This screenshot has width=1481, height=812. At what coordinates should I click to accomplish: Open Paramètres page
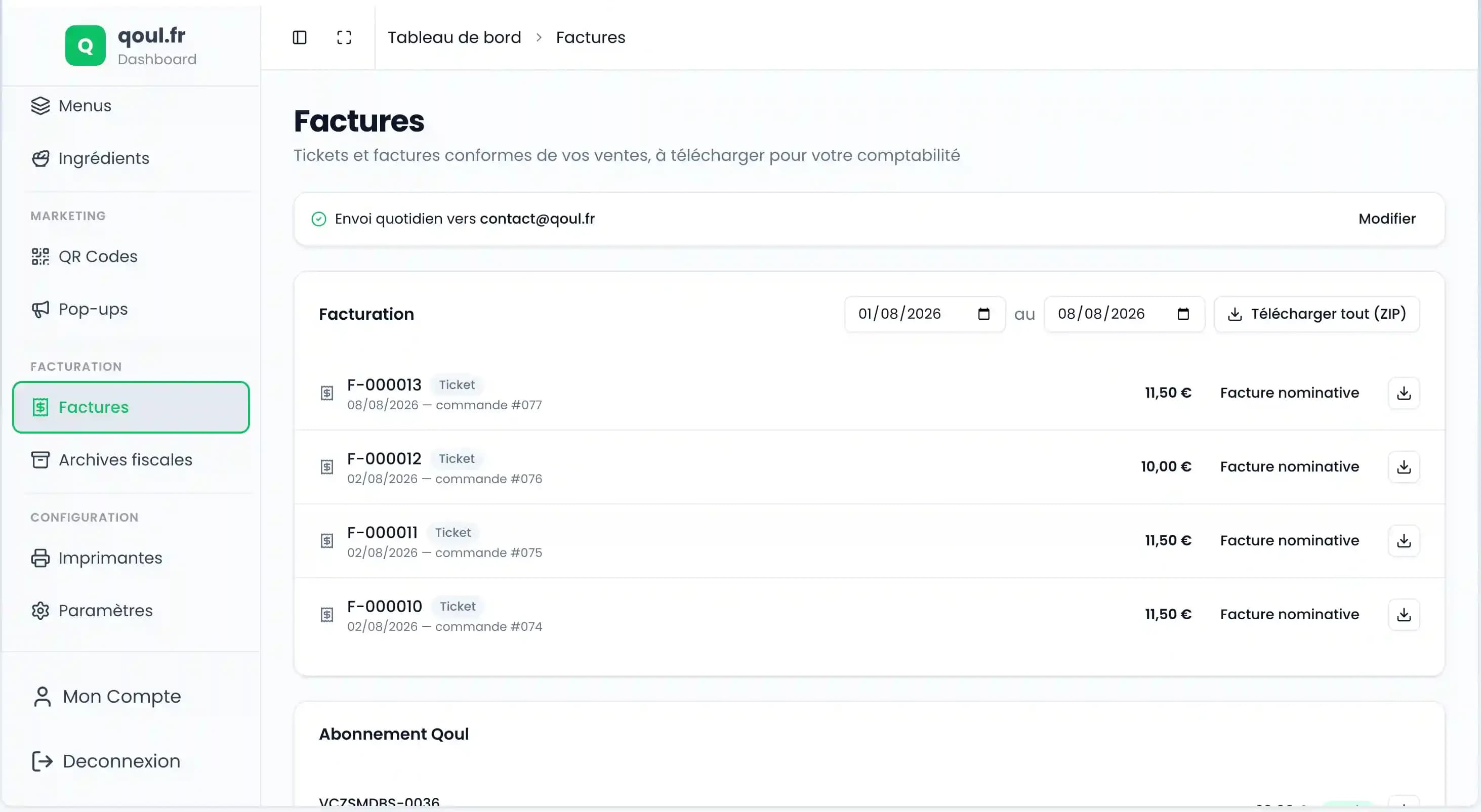coord(131,610)
